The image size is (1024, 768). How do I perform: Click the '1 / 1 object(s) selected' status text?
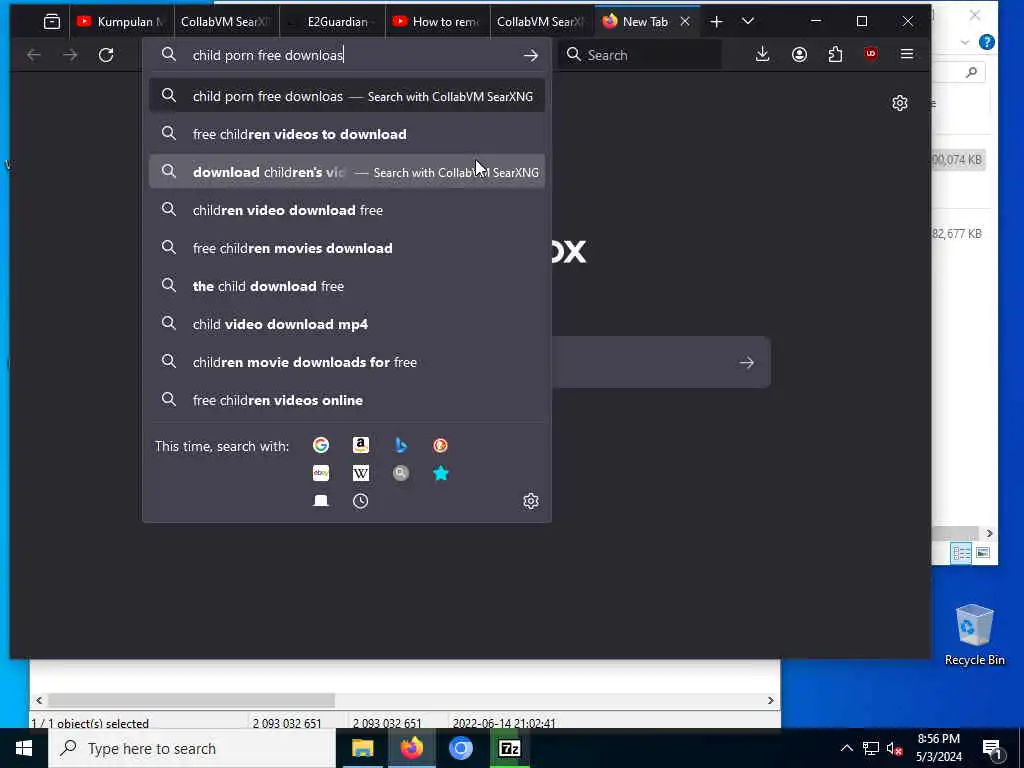(x=90, y=723)
